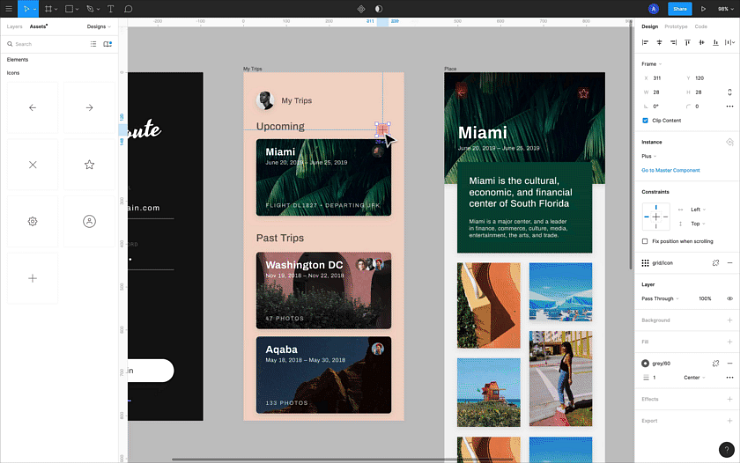Expand the Pass Through blend mode dropdown
The width and height of the screenshot is (740, 463).
660,298
